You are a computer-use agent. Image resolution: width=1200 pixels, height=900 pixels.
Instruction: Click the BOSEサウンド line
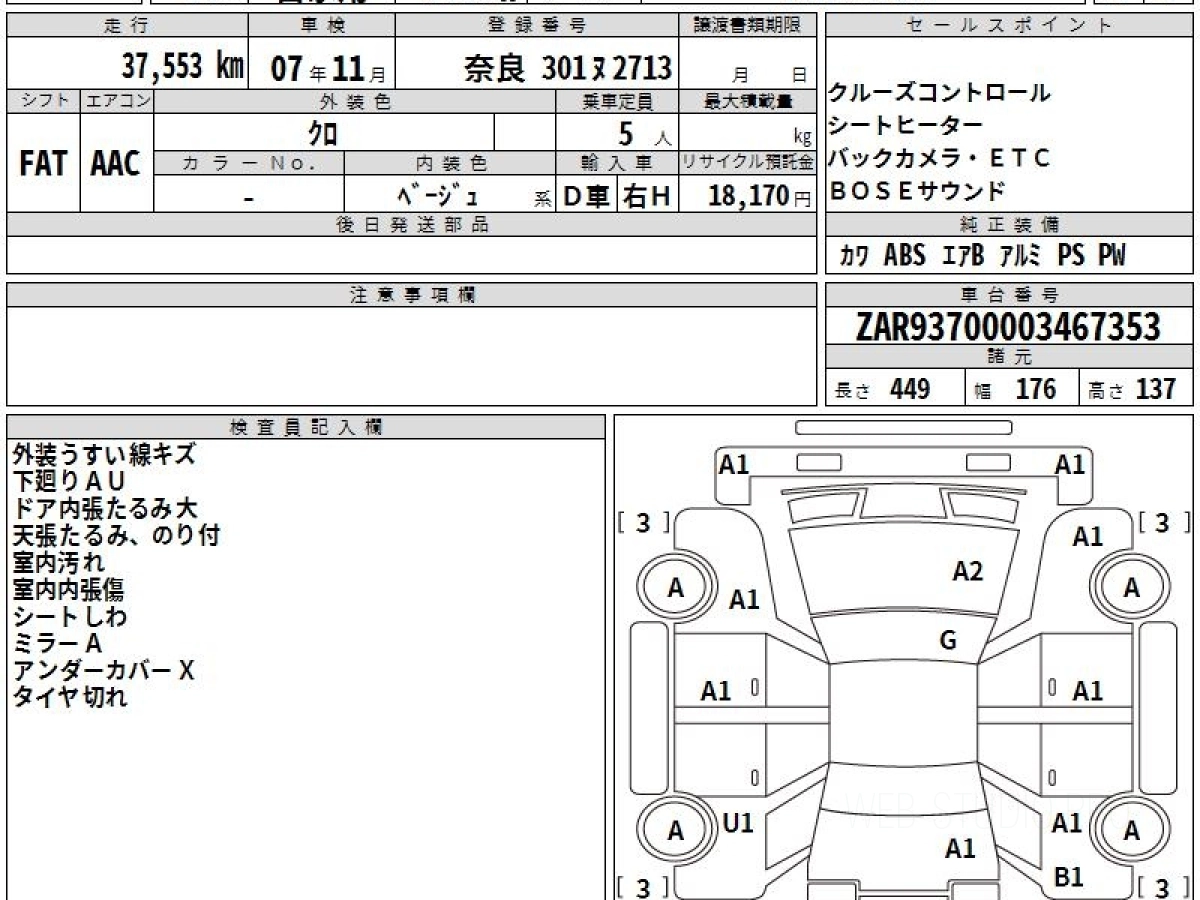[x=918, y=190]
